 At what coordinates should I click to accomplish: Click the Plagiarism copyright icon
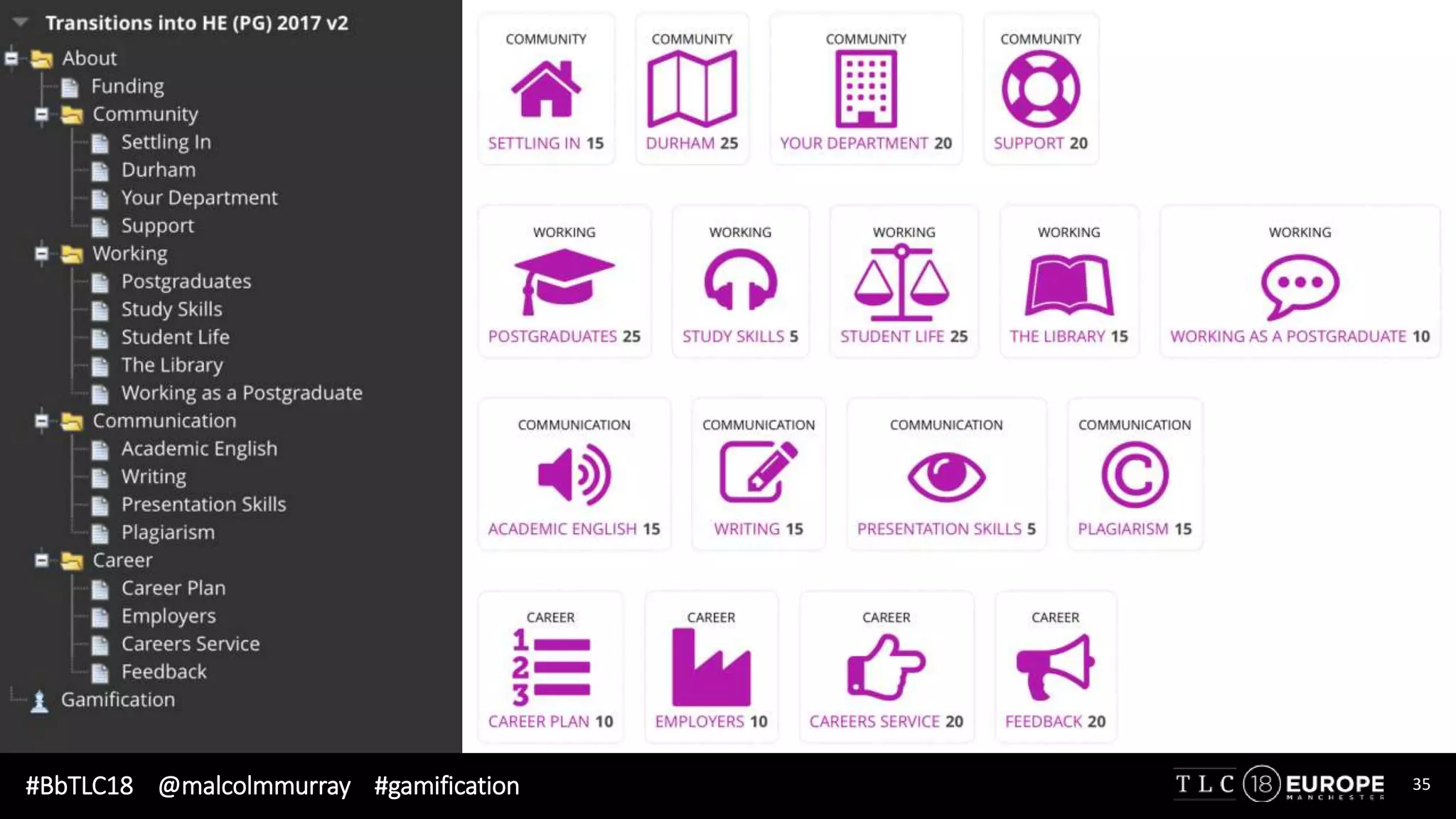1134,475
